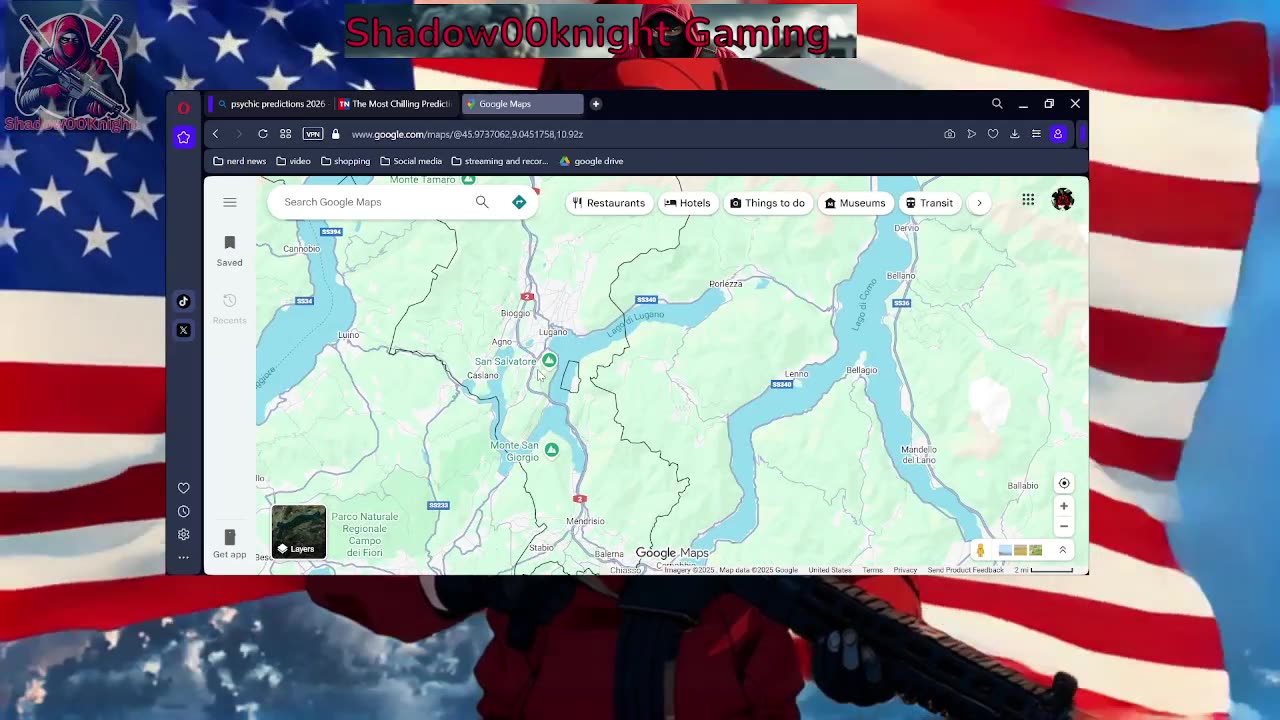Focus the Search Google Maps field

(375, 202)
